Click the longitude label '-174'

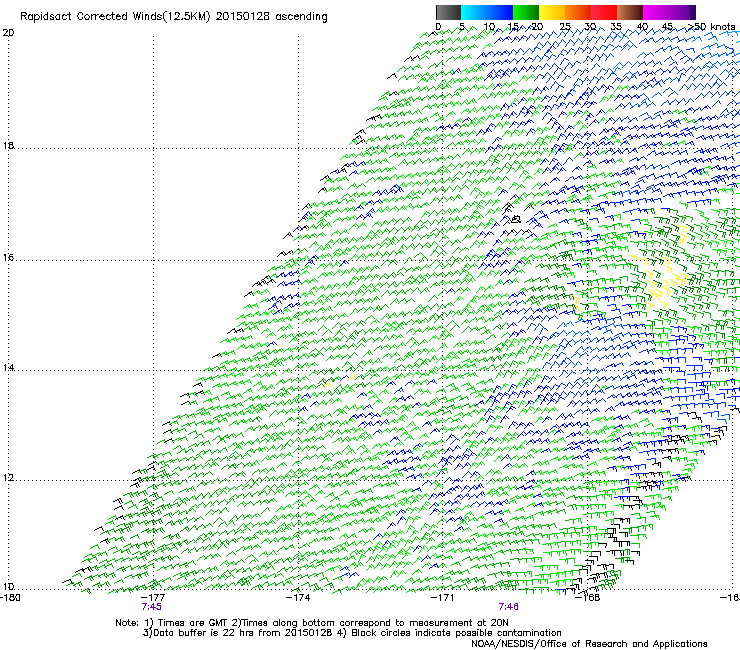coord(298,598)
